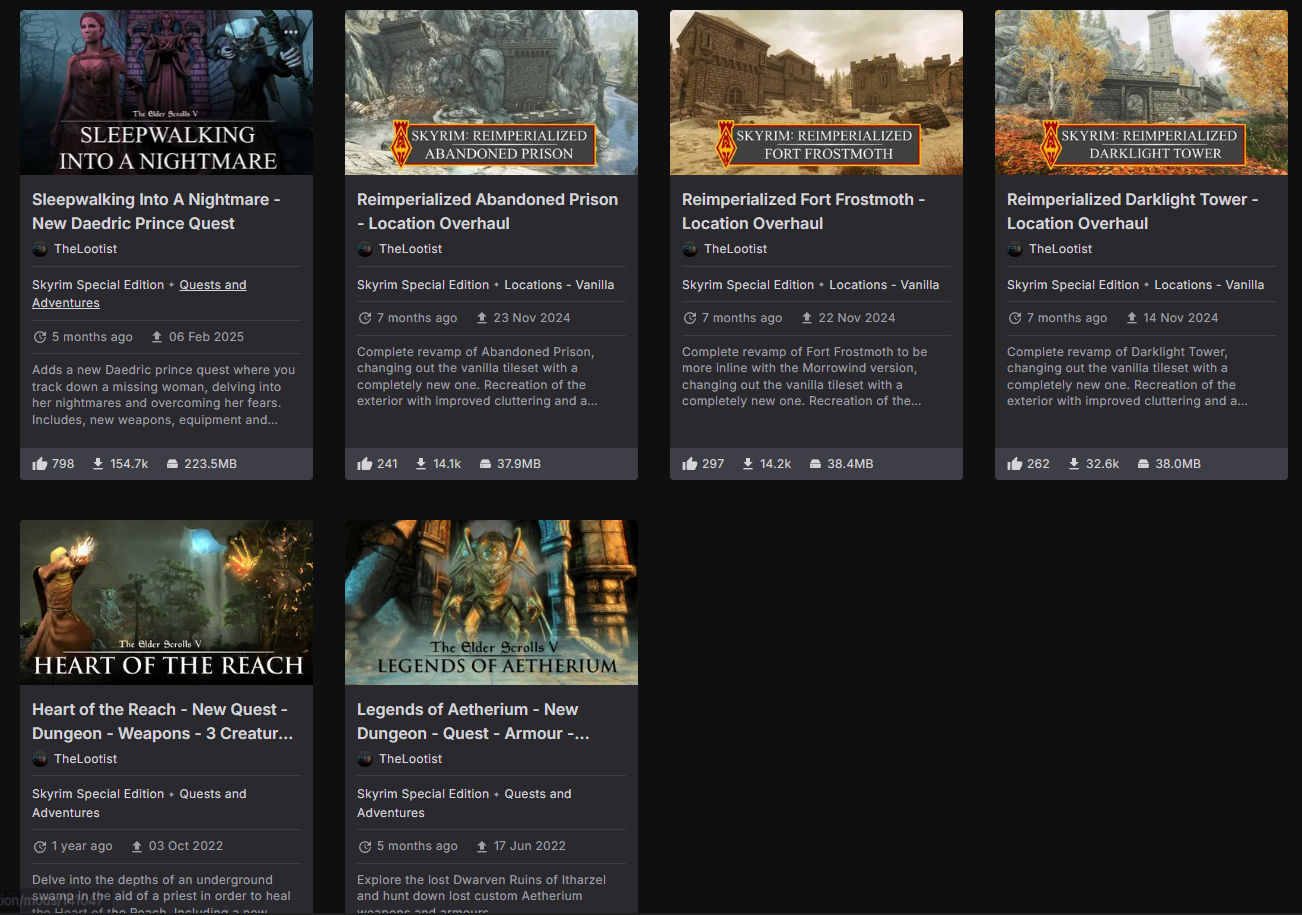Click the file size icon next to 223.5MB
Viewport: 1302px width, 915px height.
click(172, 464)
